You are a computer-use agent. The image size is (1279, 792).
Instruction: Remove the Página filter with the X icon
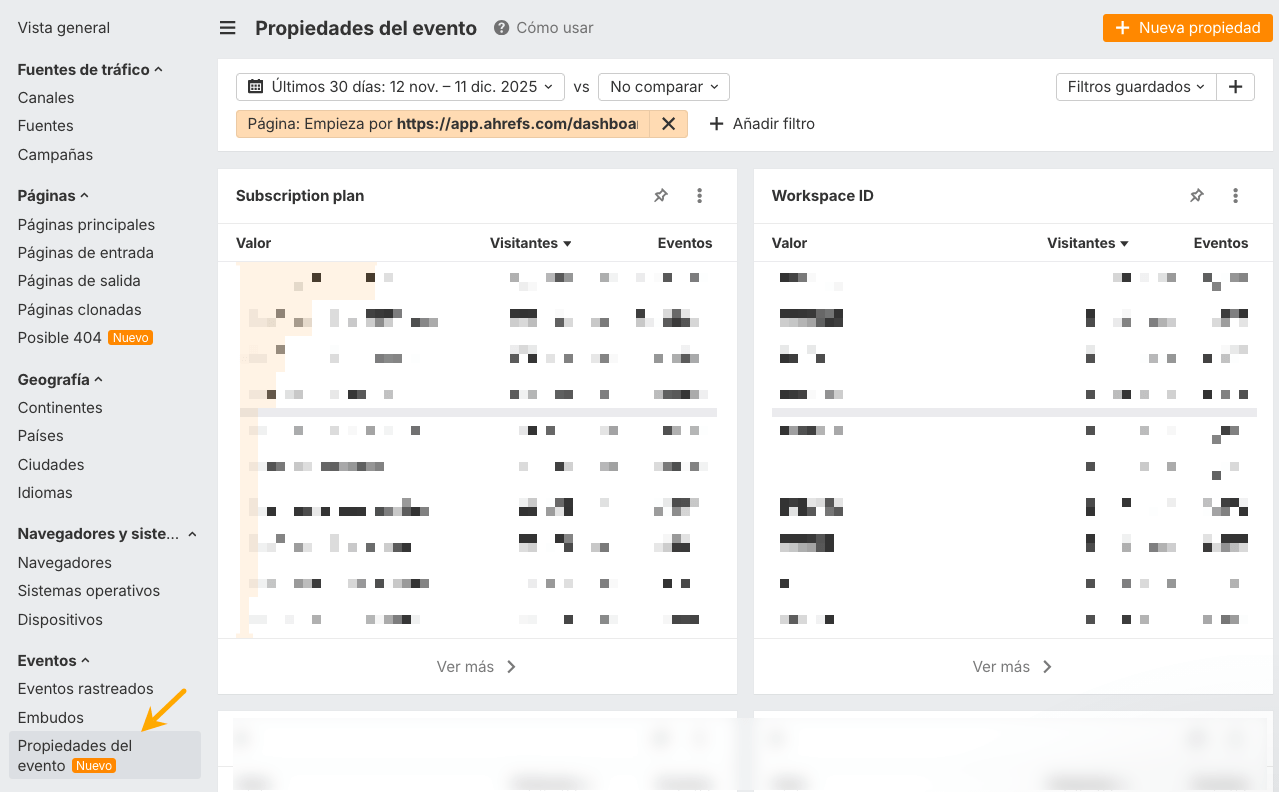coord(668,123)
